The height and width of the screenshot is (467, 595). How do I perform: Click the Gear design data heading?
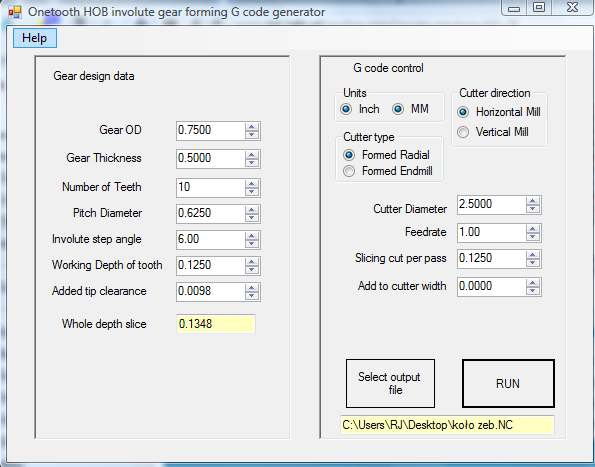[94, 76]
